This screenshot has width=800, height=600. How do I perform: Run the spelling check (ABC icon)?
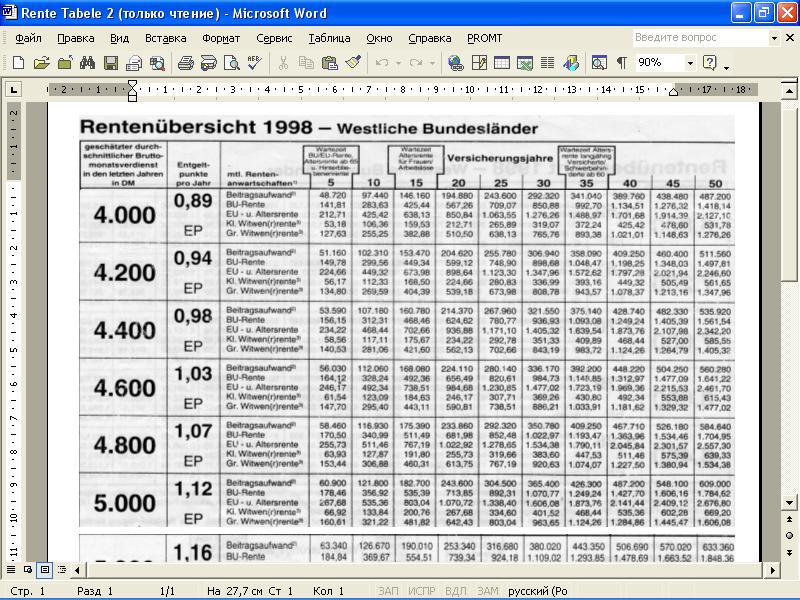[254, 63]
